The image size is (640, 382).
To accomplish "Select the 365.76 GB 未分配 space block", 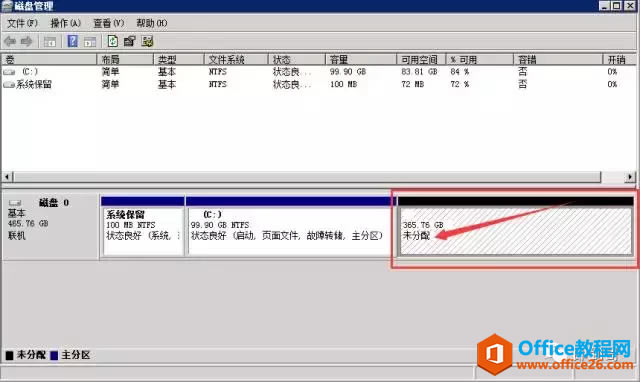I will (516, 227).
